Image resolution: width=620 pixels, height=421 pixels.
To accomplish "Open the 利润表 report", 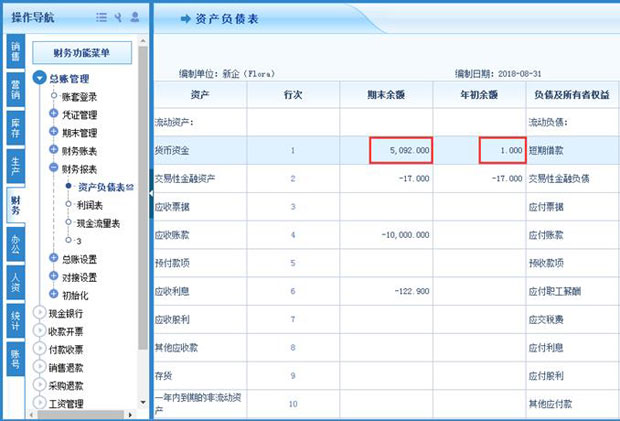I will [90, 205].
